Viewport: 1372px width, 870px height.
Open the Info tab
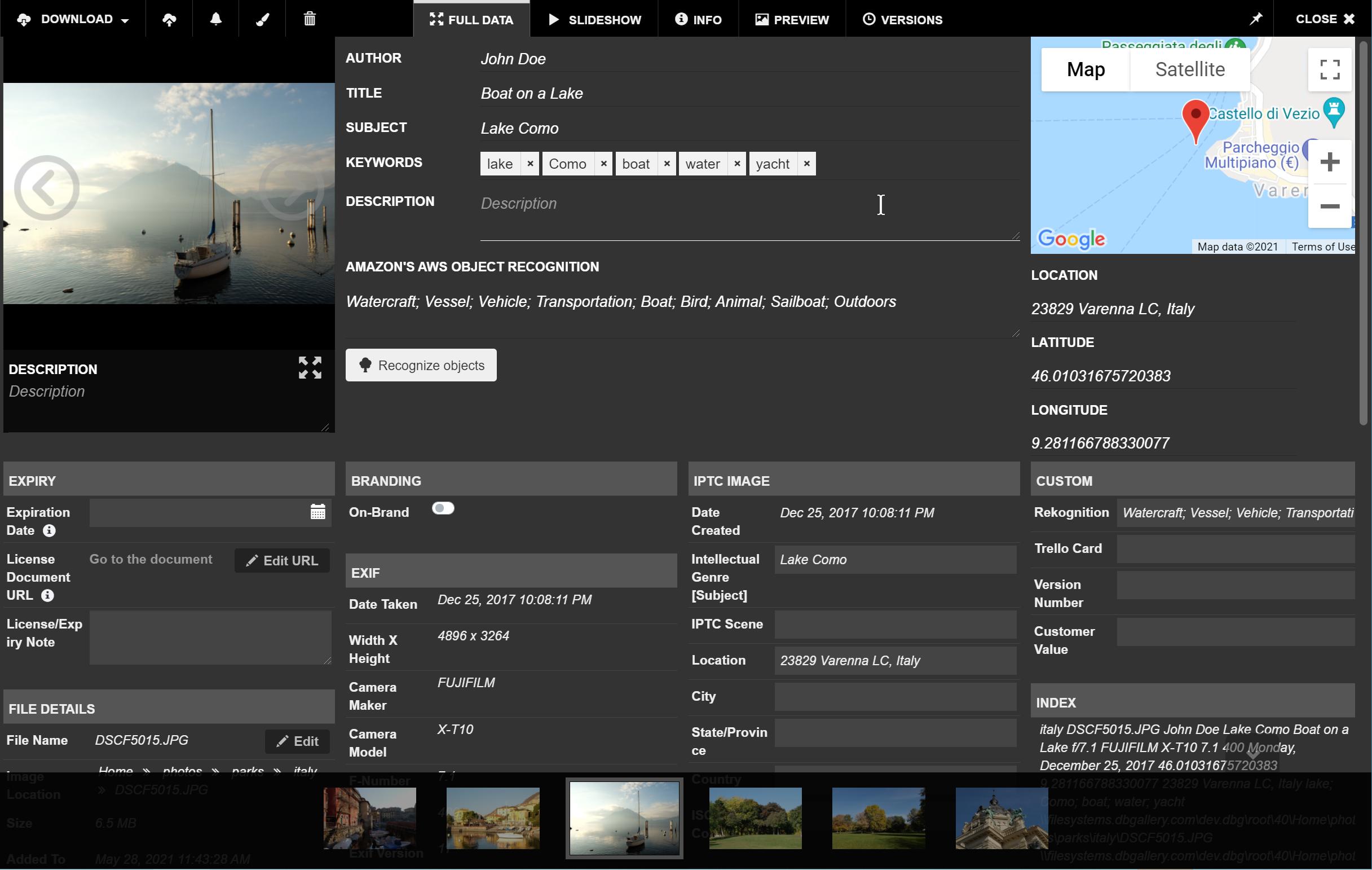click(698, 19)
